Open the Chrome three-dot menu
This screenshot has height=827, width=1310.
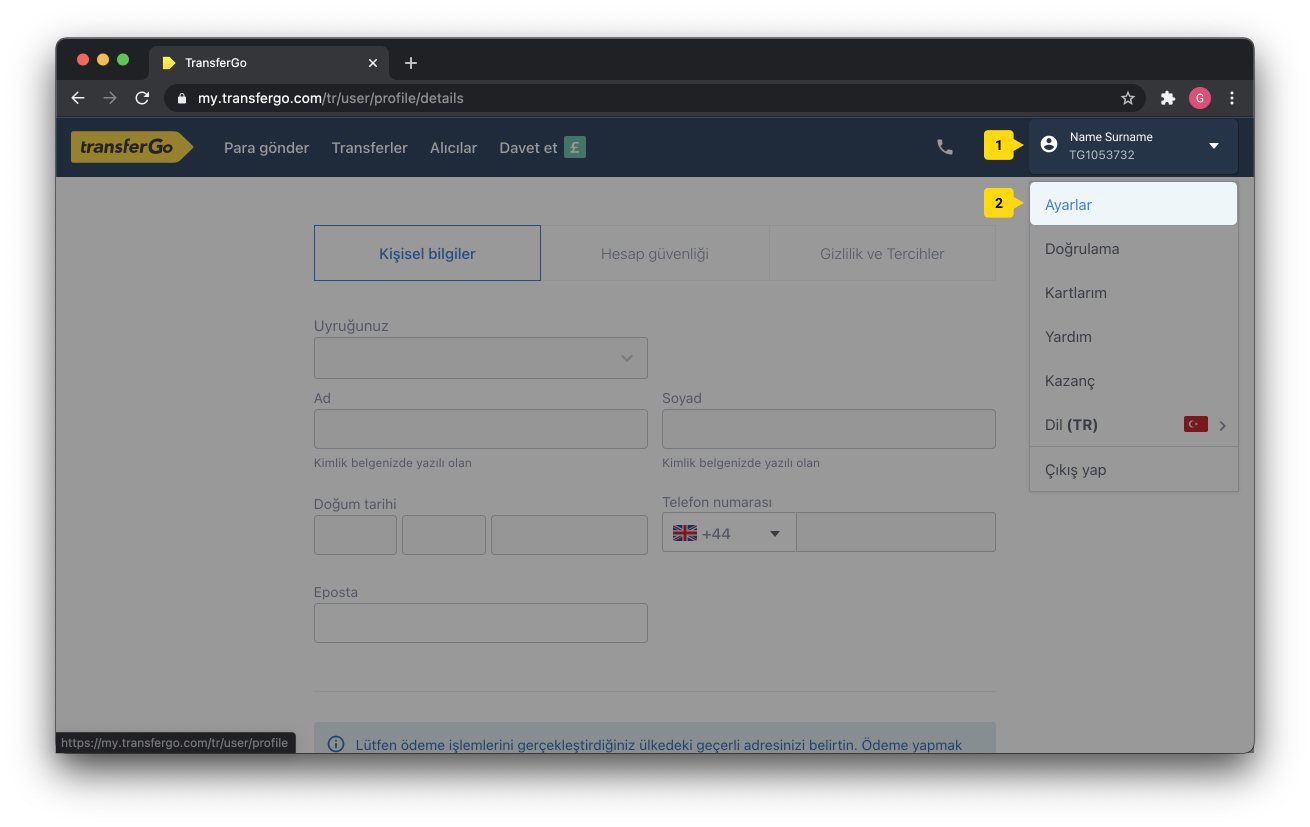(1232, 98)
